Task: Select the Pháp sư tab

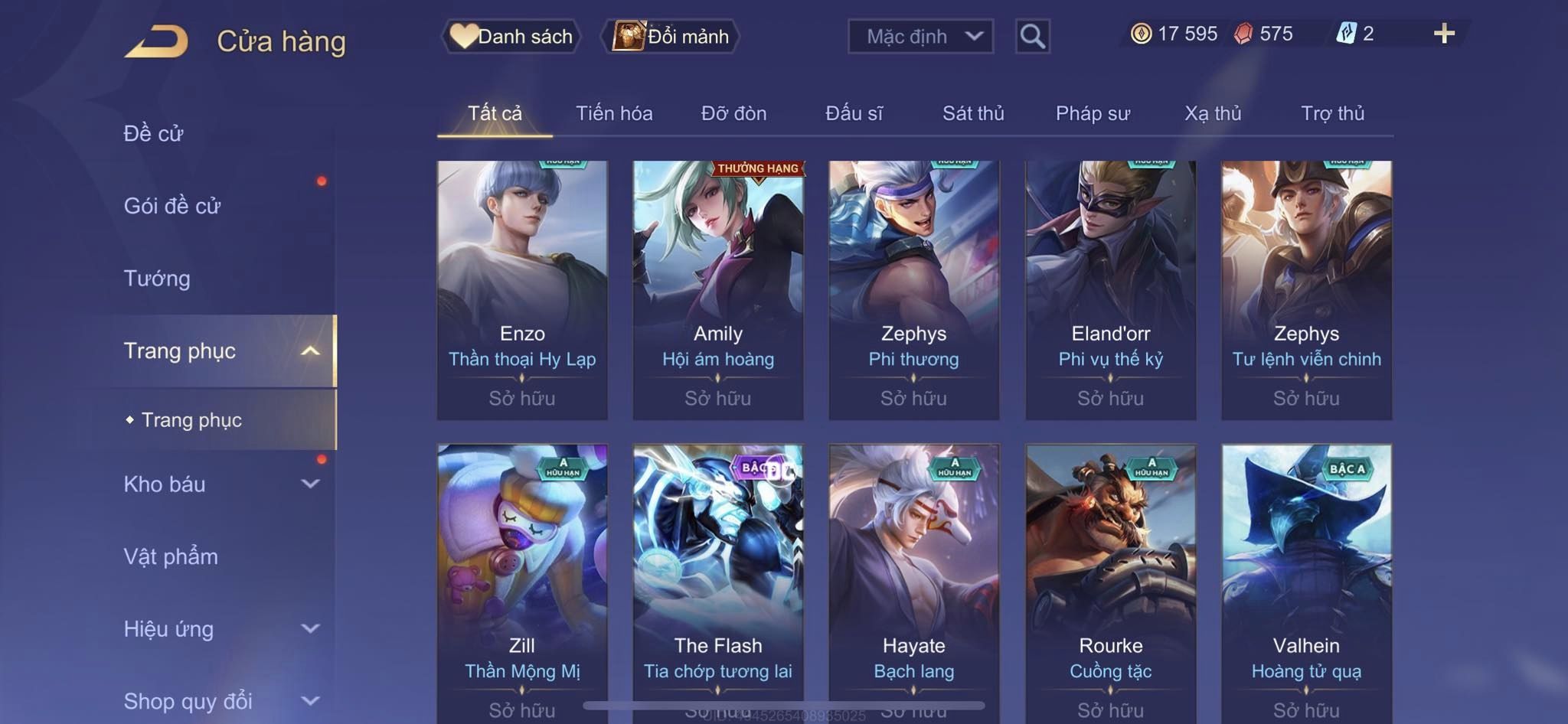Action: [1093, 113]
